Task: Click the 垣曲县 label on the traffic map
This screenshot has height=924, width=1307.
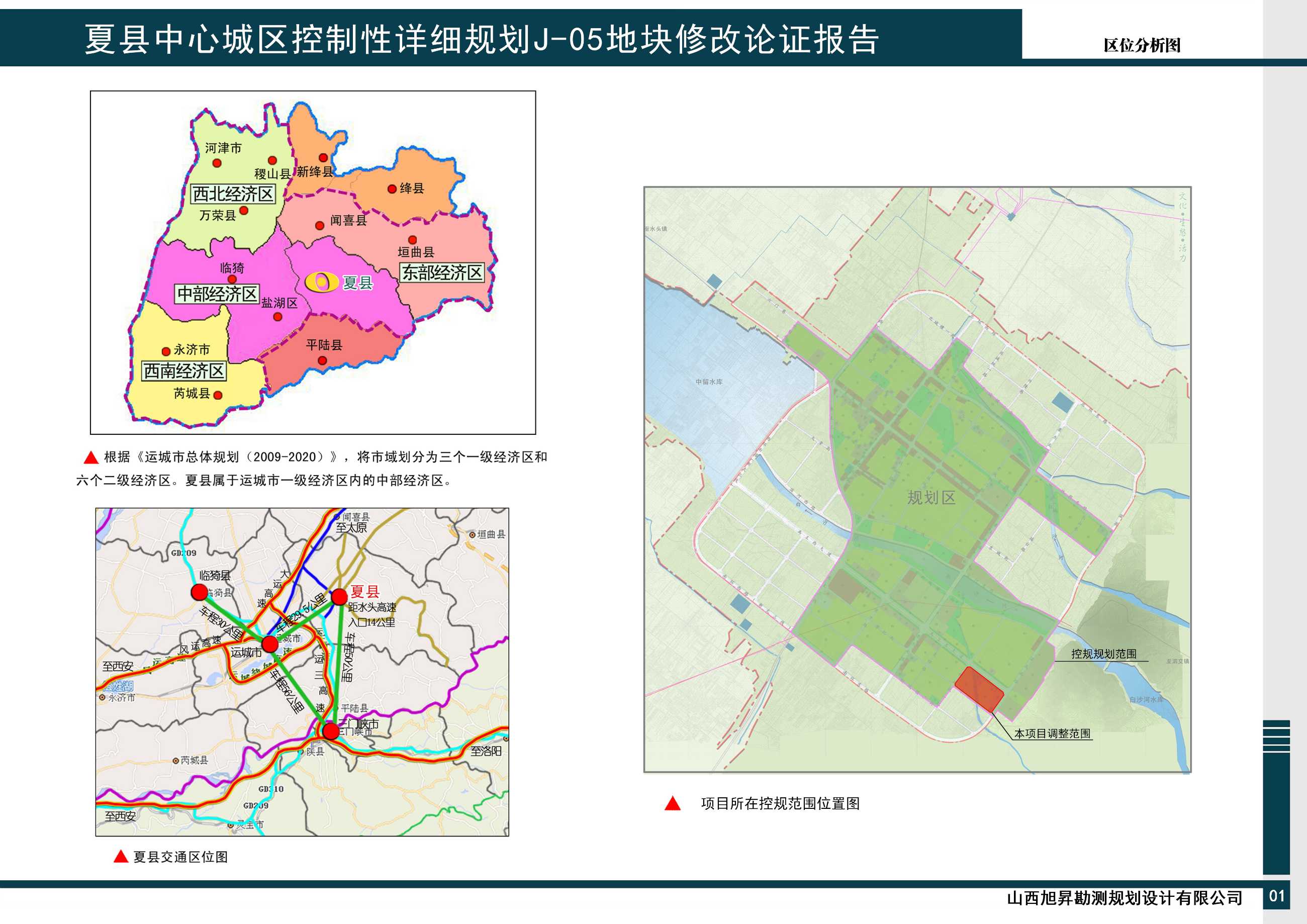Action: coord(491,534)
